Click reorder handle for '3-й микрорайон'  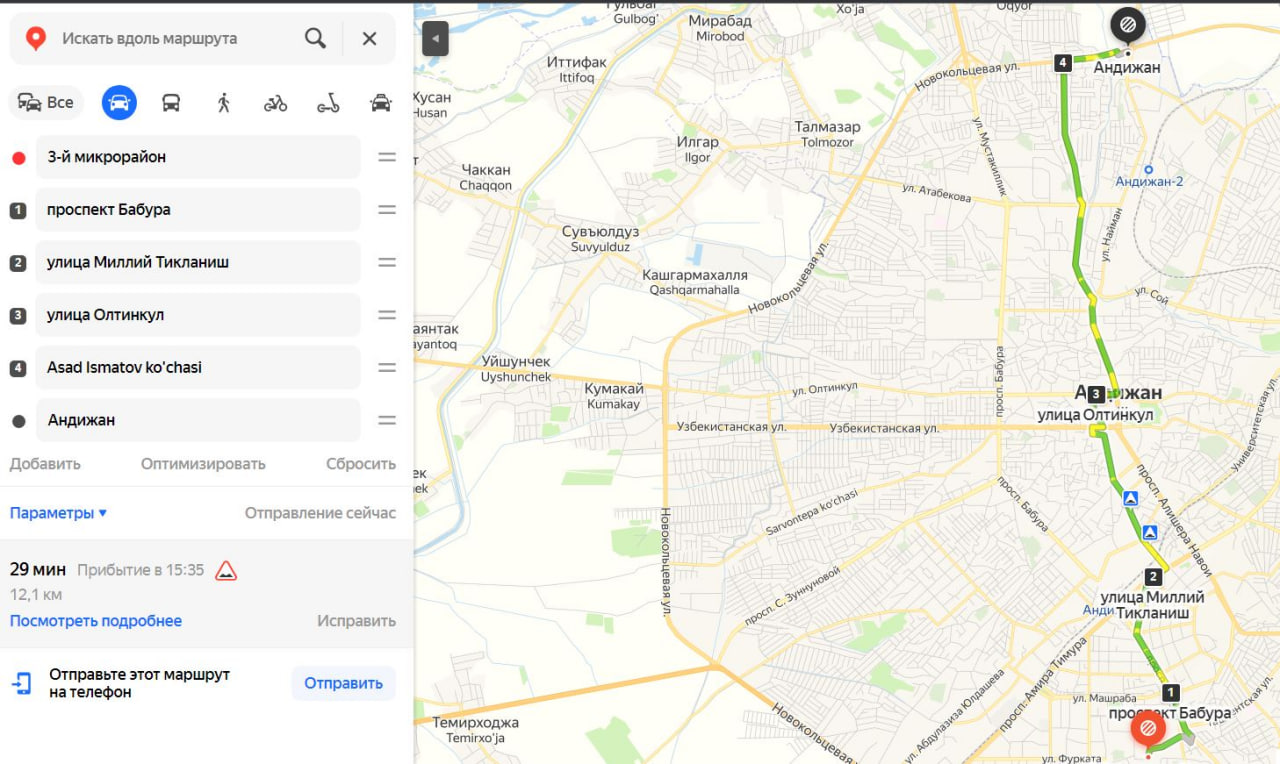click(387, 157)
